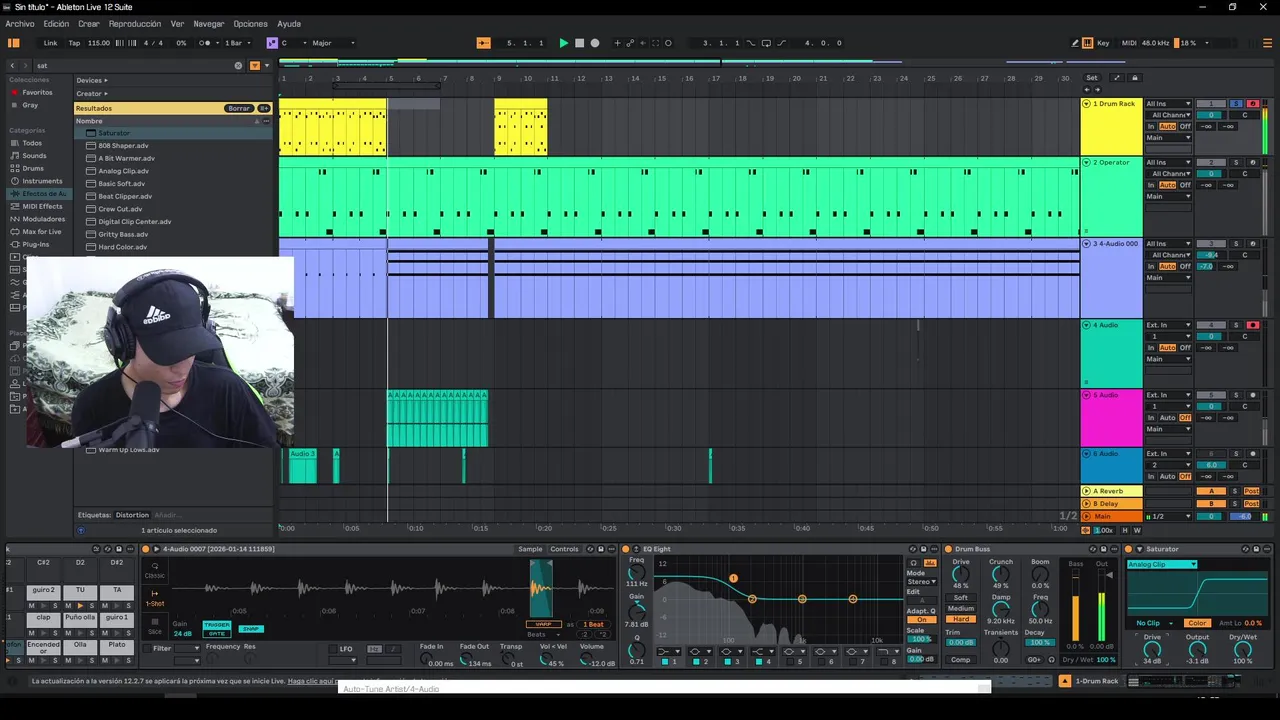1280x720 pixels.
Task: Select MIDI Effects category
Action: (42, 206)
